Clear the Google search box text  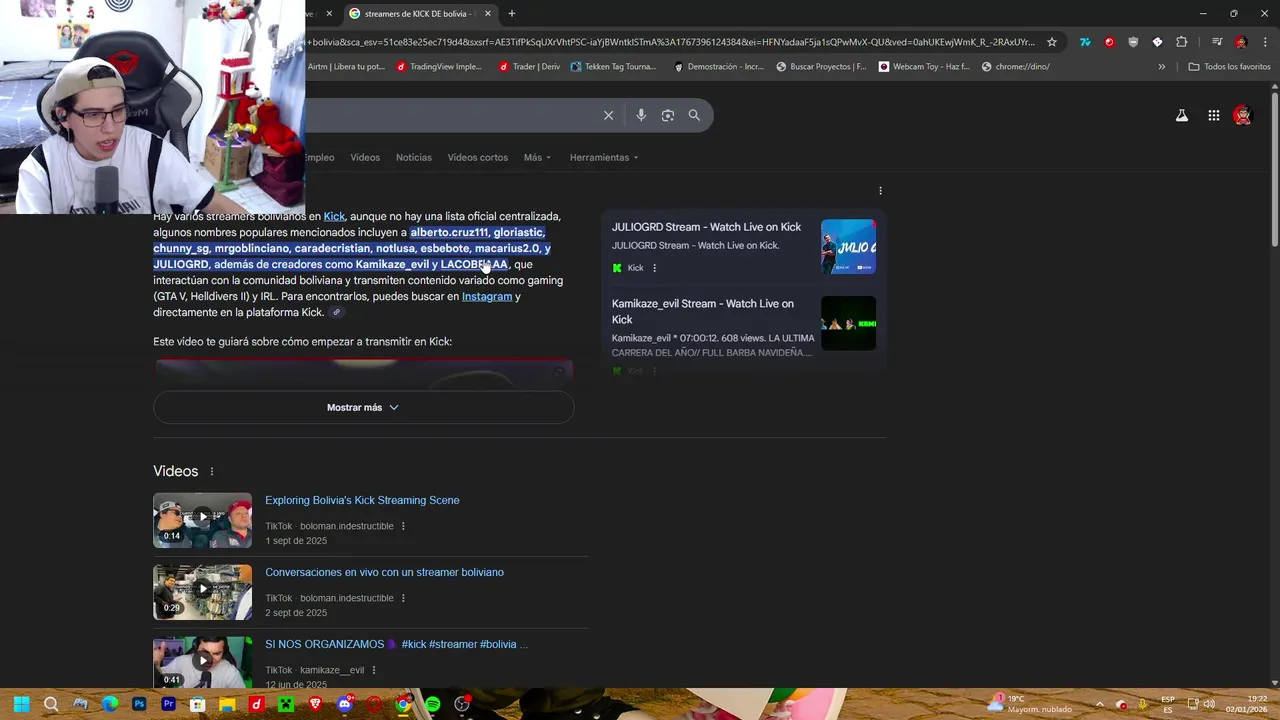(608, 115)
